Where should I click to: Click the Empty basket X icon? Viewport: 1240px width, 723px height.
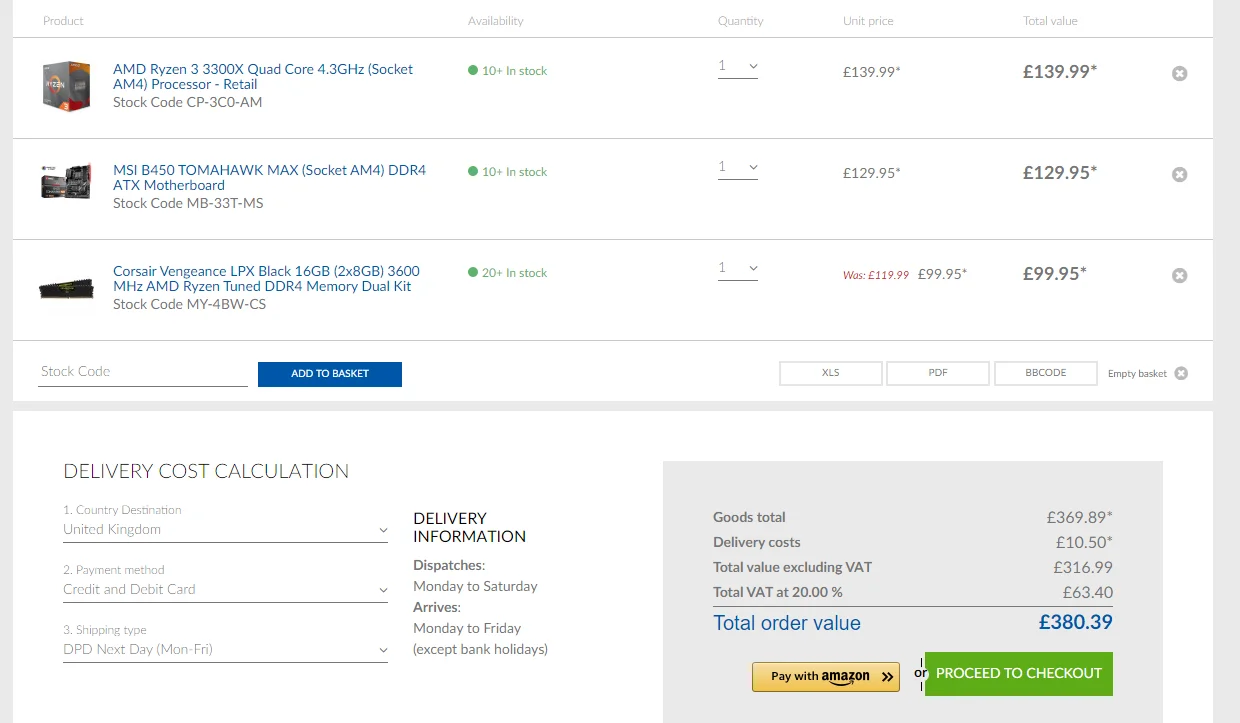(1181, 373)
